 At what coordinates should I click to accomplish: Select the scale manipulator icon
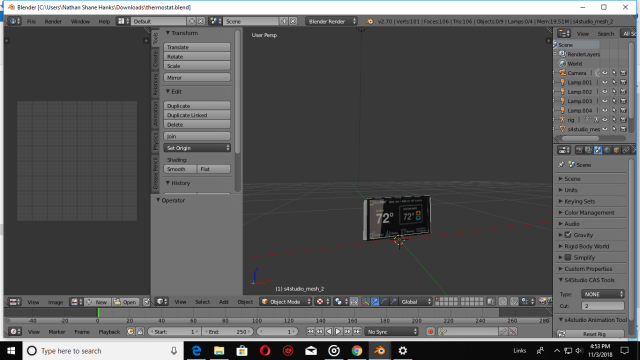393,302
